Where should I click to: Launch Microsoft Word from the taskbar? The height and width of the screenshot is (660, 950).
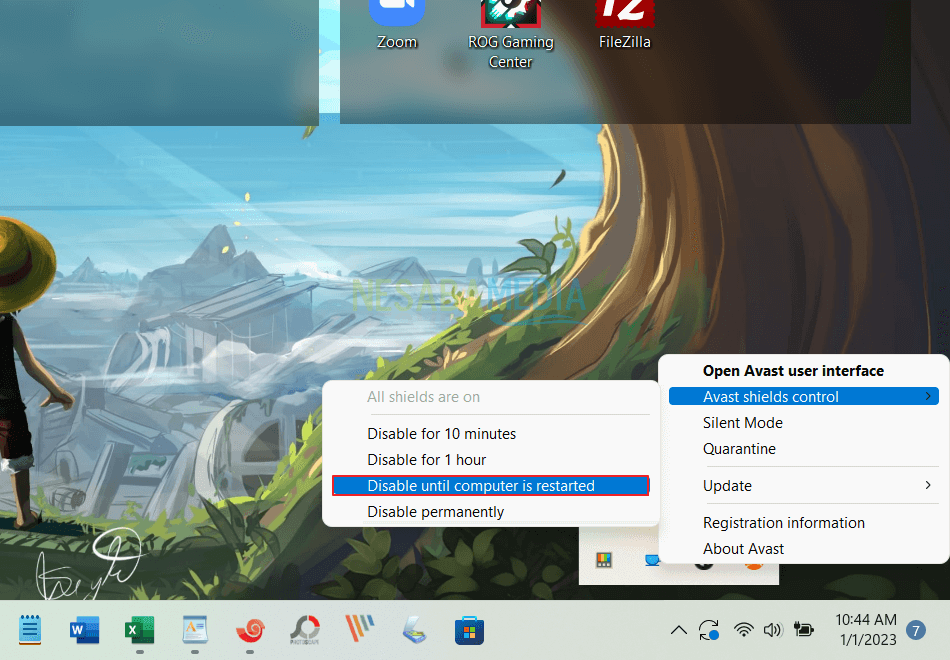84,630
